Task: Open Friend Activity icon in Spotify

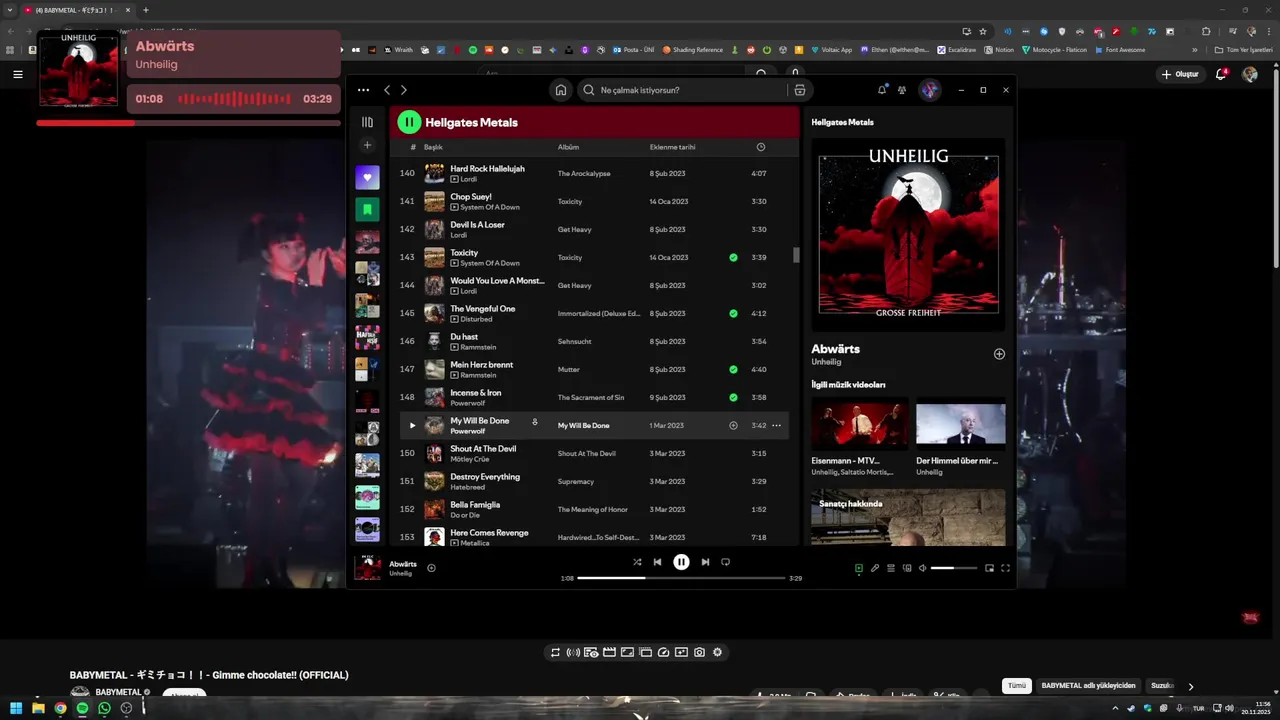Action: (902, 90)
